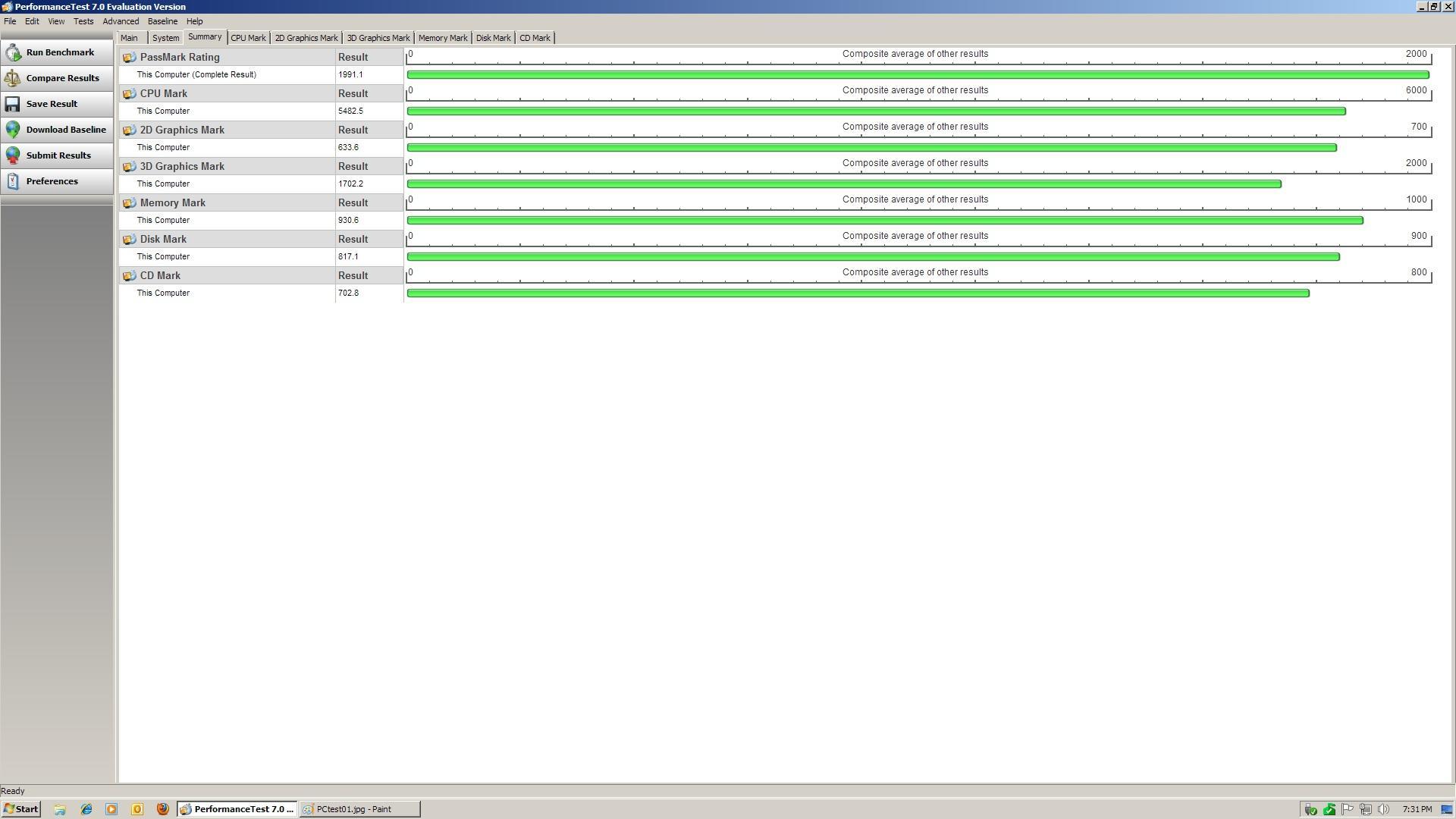Switch to the Disk Mark tab

click(493, 38)
